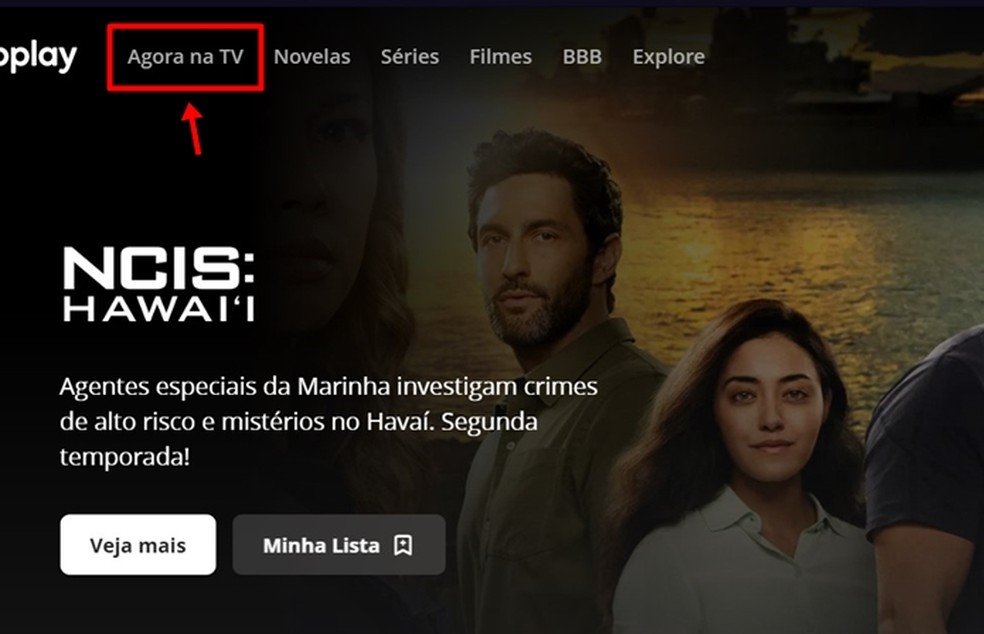Screen dimensions: 984x634
Task: Go to the Novelas menu
Action: pos(312,57)
